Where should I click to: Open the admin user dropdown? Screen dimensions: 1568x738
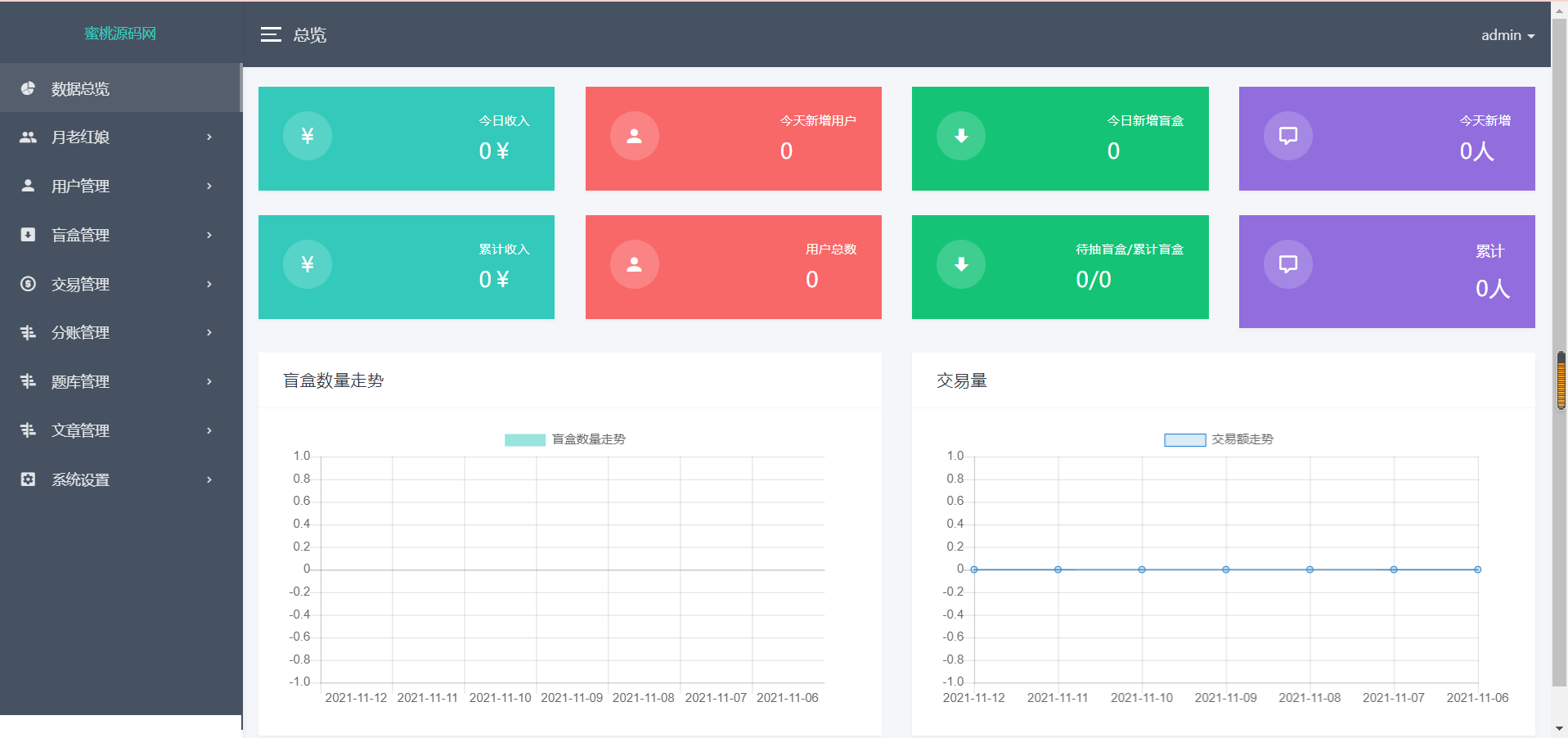(1507, 35)
